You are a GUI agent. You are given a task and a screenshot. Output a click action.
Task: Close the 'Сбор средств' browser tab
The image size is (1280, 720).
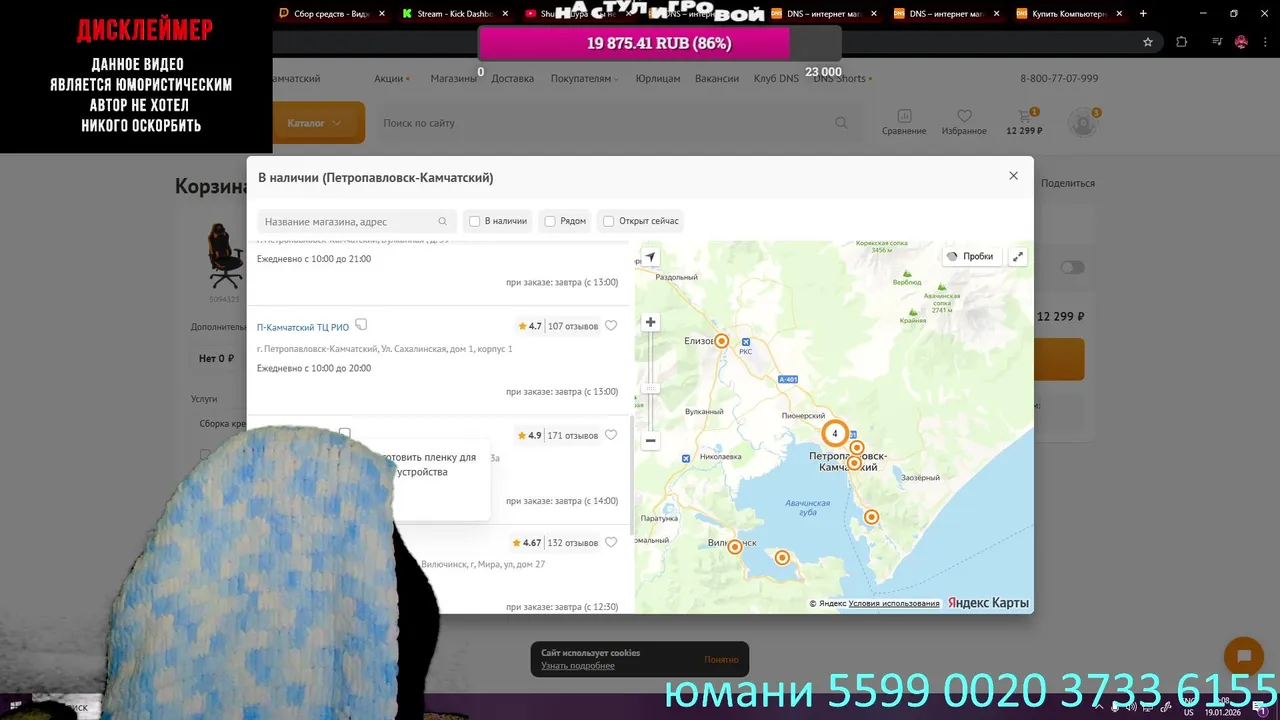382,14
